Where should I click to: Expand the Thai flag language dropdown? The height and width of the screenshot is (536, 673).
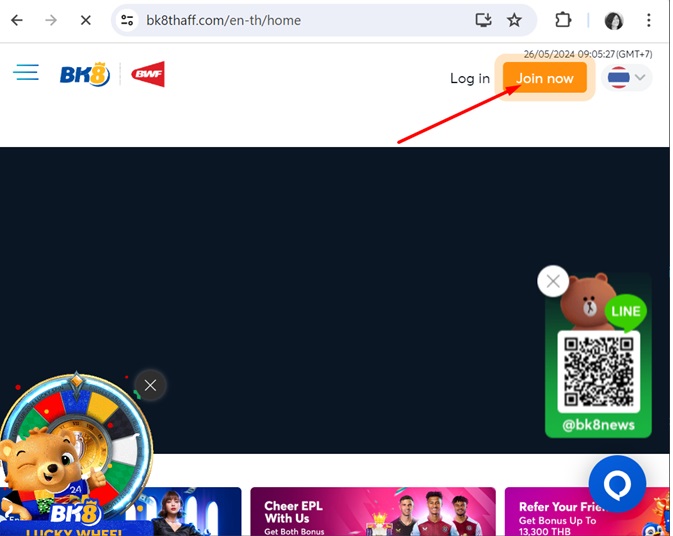click(628, 77)
